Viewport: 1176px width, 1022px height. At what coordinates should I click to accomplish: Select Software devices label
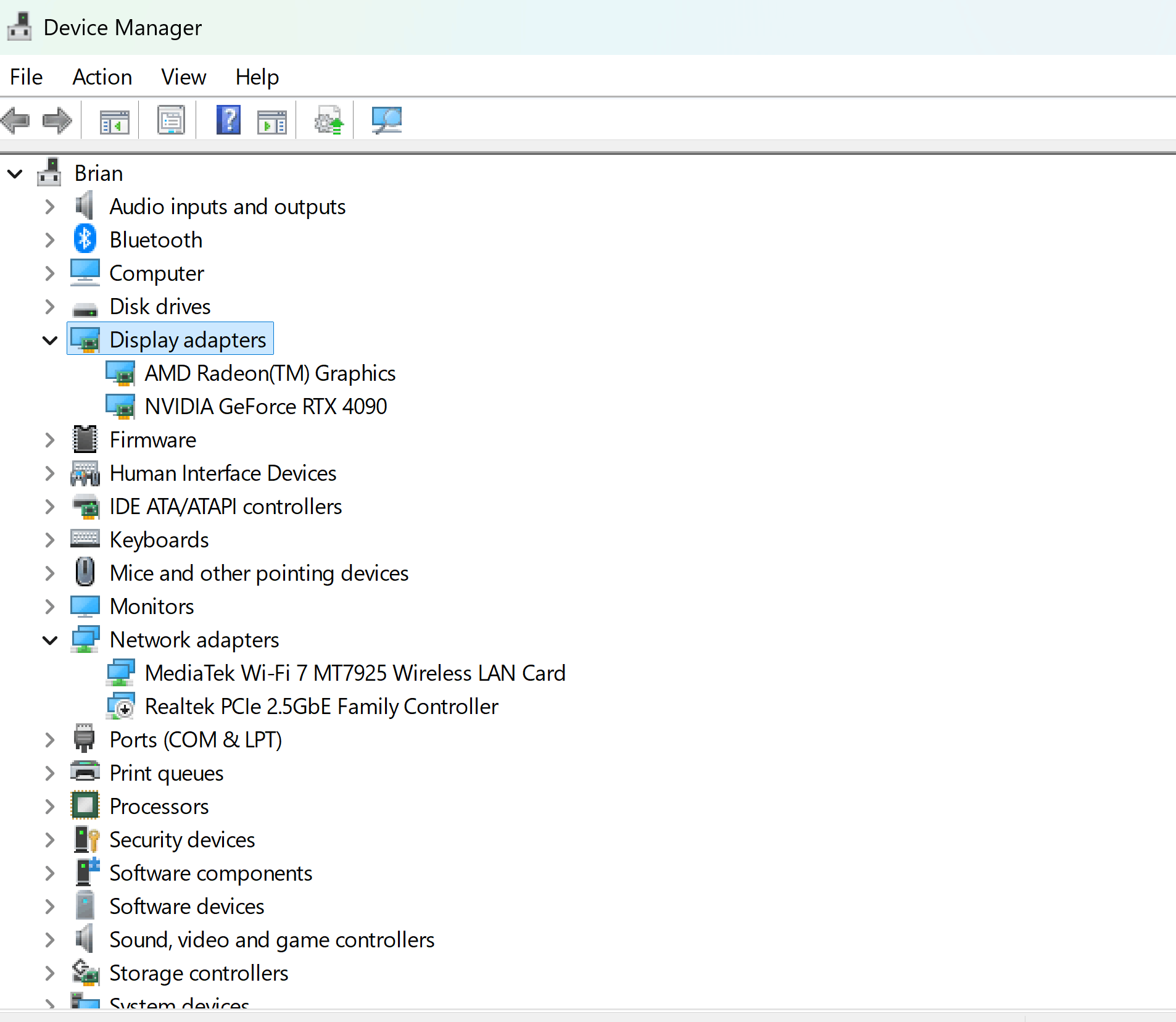187,906
